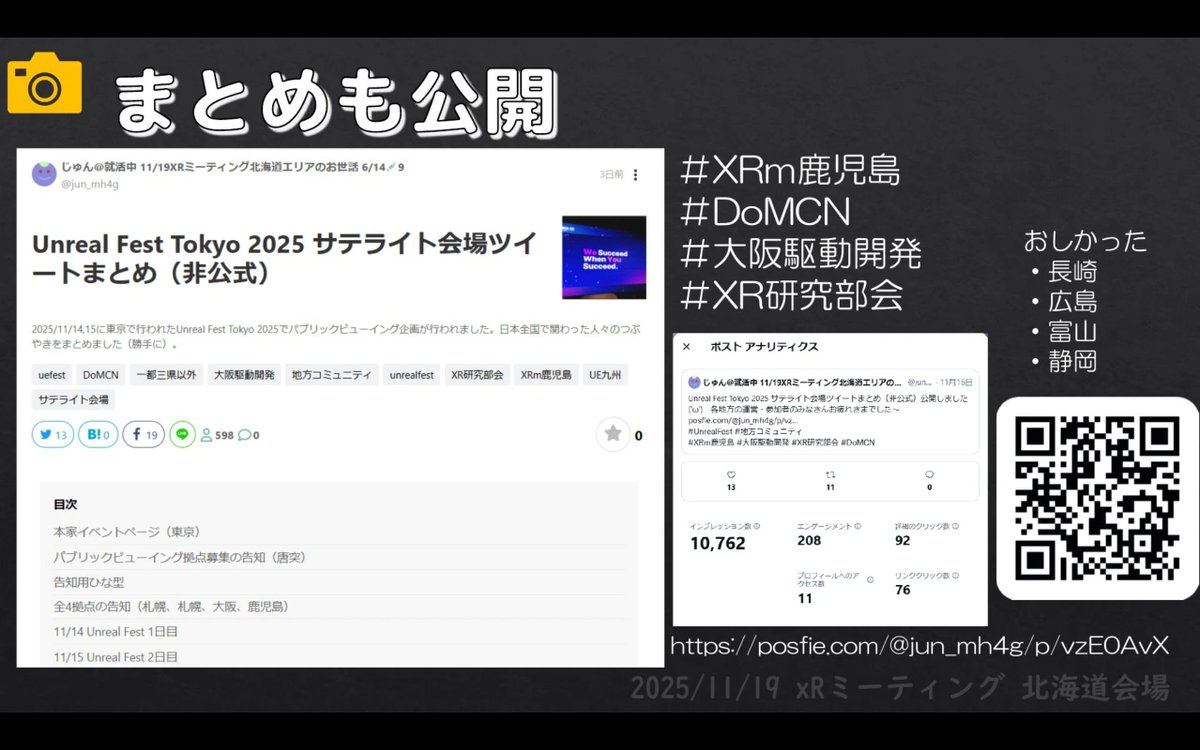
Task: Share via the Twitter button showing 13
Action: [53, 435]
